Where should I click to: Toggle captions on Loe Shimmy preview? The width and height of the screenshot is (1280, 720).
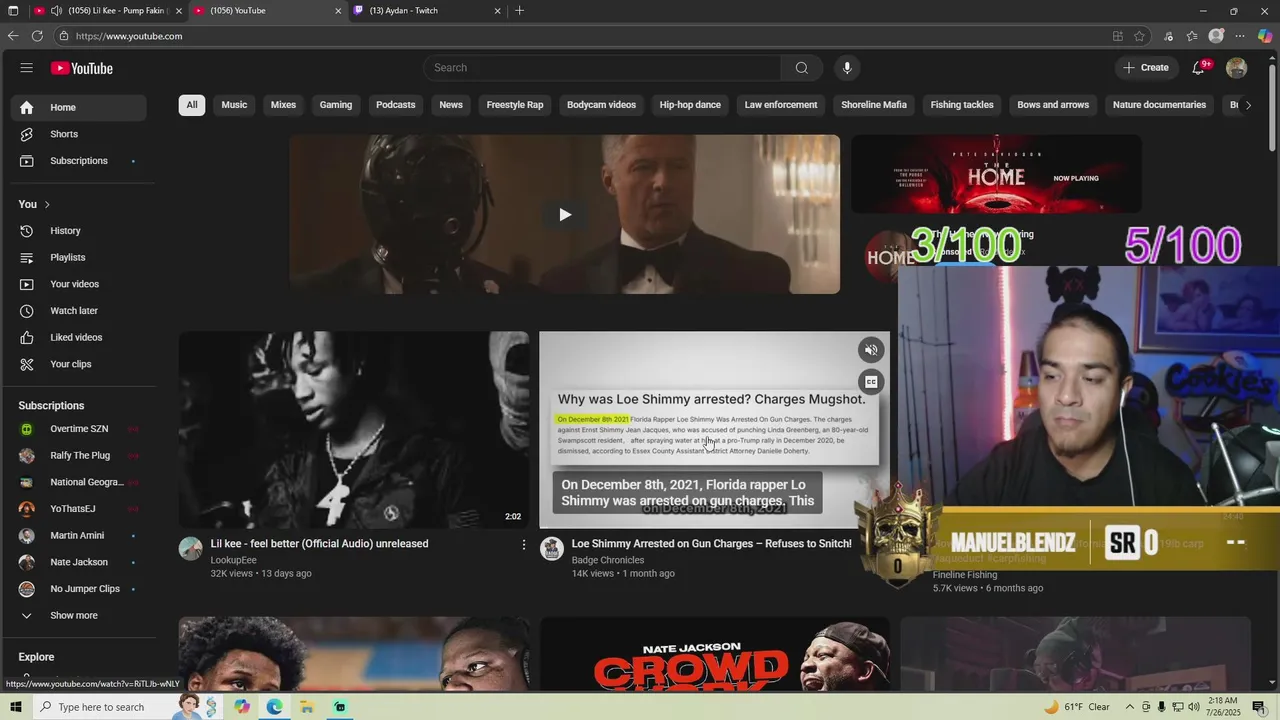point(871,382)
